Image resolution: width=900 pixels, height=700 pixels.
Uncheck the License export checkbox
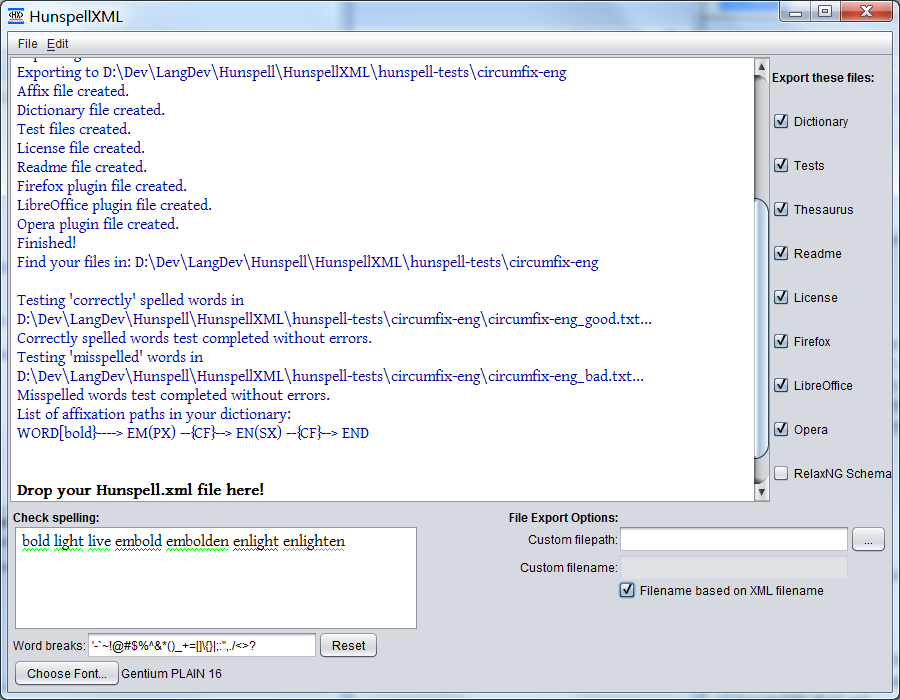[x=781, y=297]
